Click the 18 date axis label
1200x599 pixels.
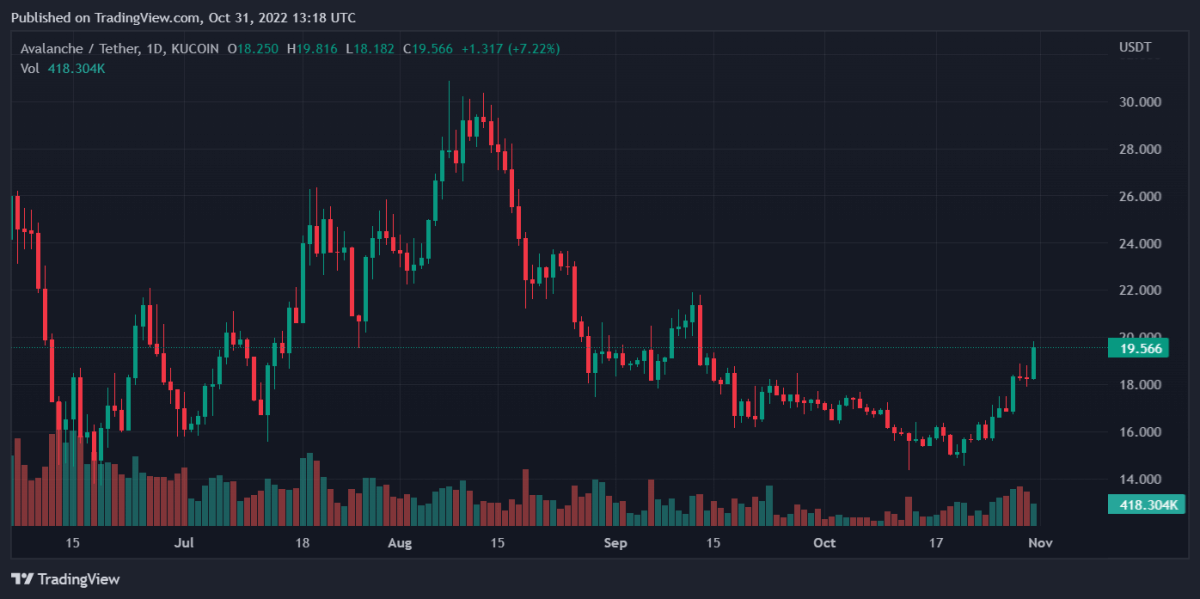click(x=303, y=543)
